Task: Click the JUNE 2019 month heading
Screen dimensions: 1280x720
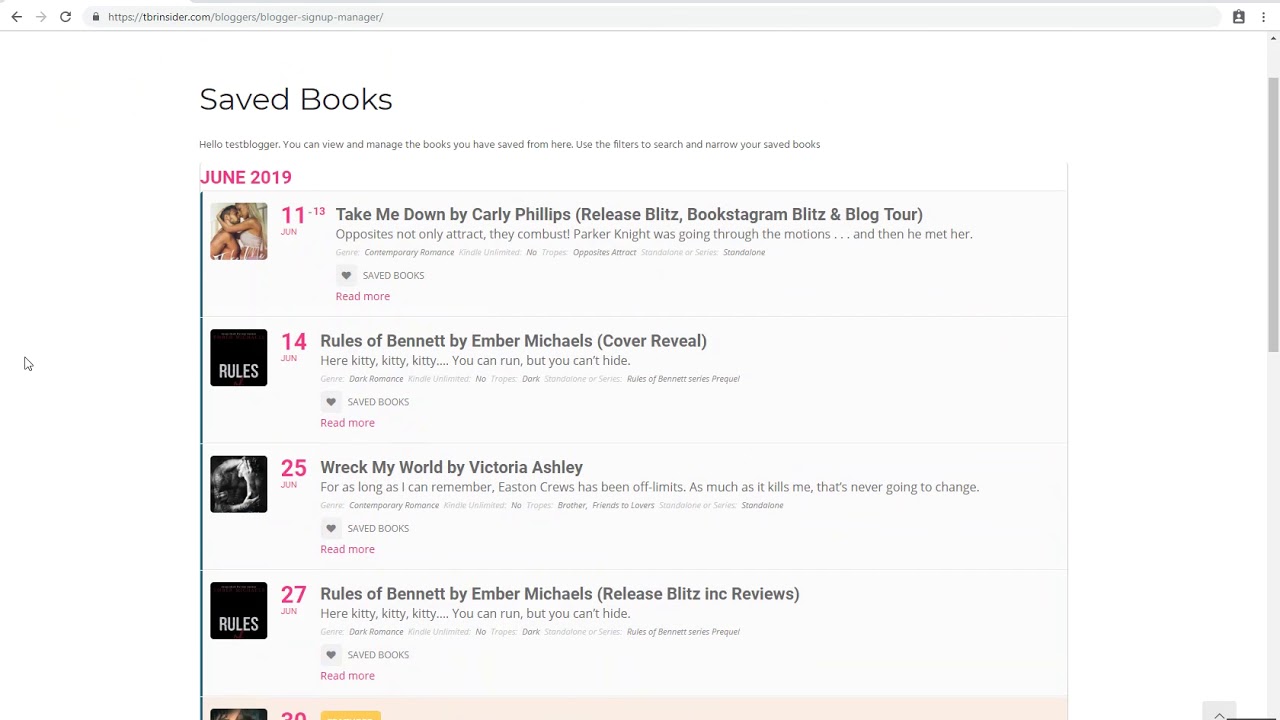Action: 246,177
